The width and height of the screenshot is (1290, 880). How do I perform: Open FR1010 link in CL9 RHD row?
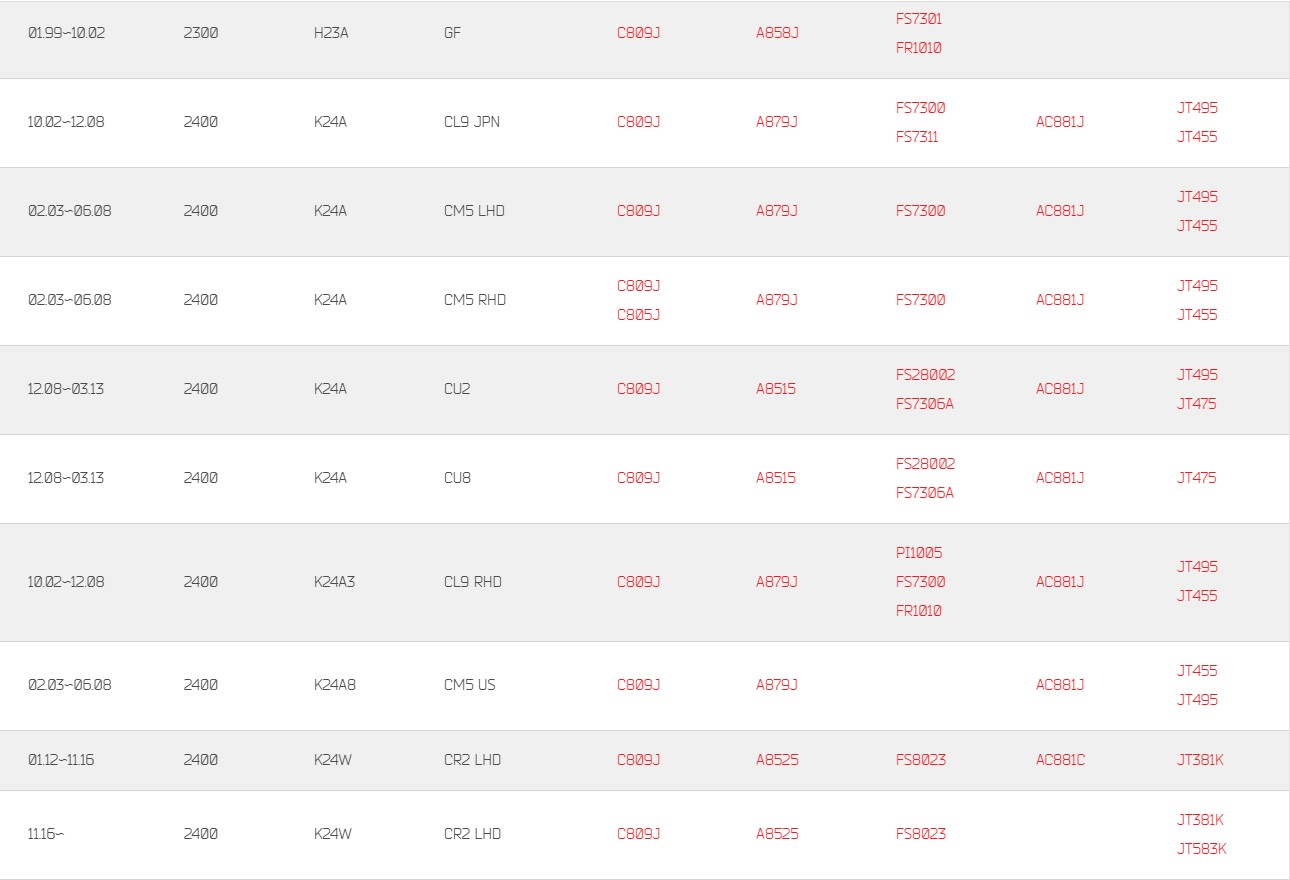pyautogui.click(x=919, y=611)
